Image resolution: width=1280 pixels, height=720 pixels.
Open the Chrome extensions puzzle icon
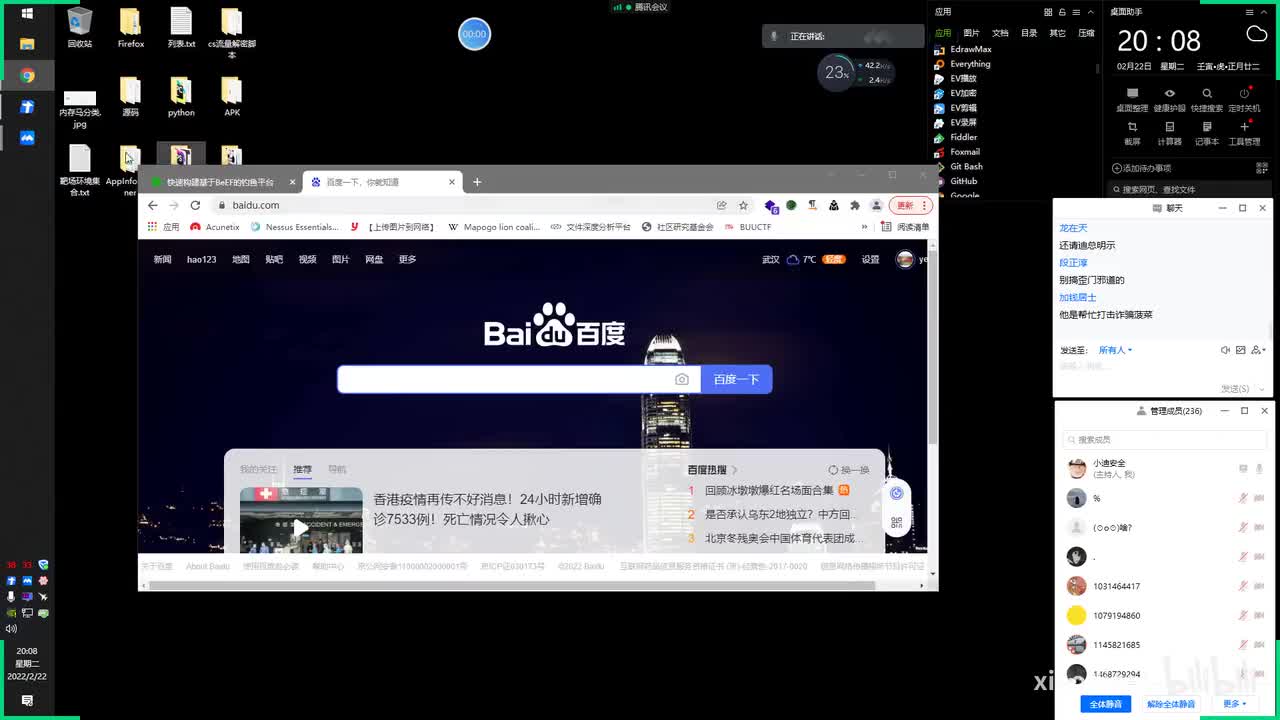click(855, 205)
